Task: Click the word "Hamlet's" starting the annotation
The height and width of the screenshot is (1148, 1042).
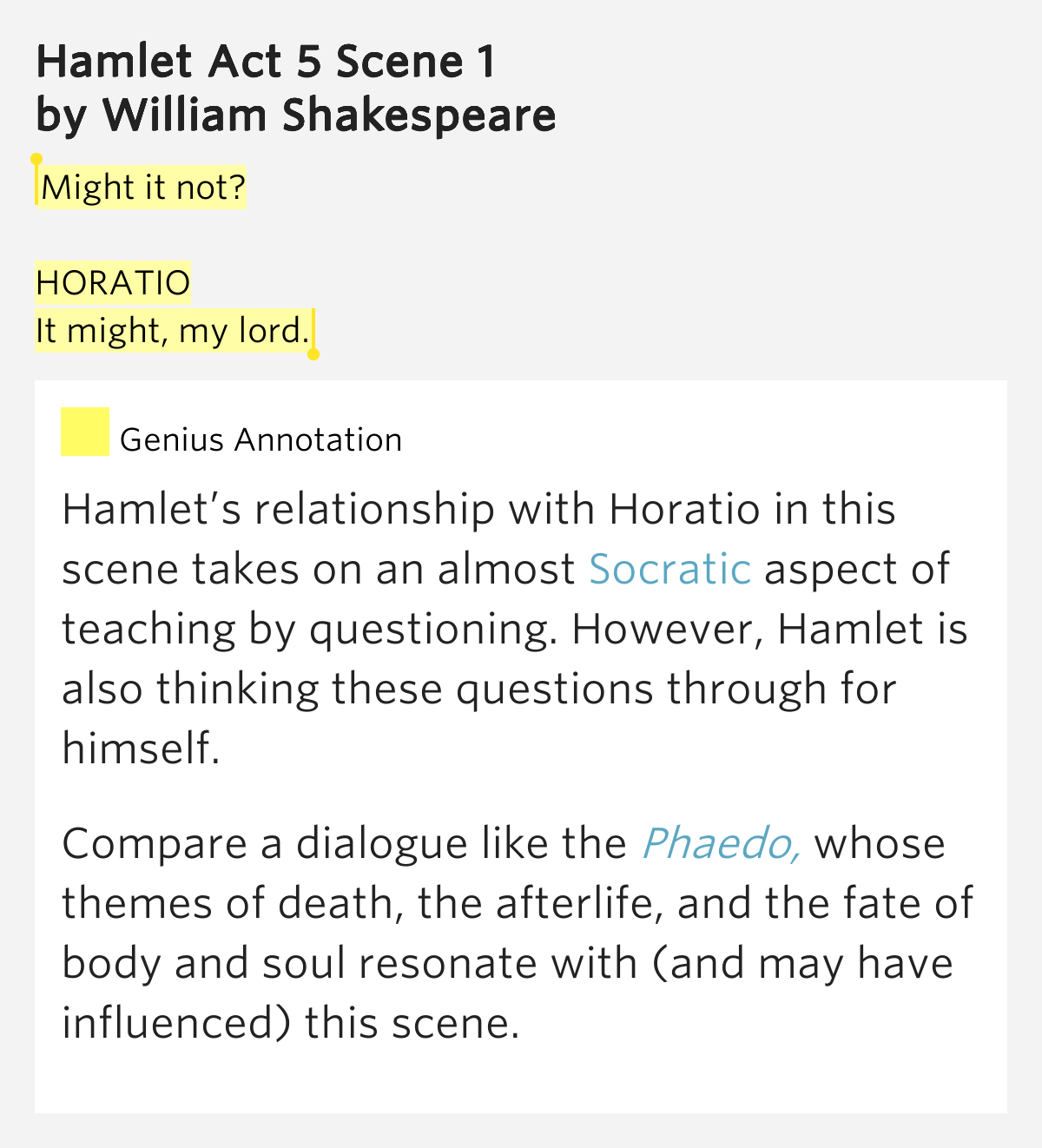Action: [151, 510]
